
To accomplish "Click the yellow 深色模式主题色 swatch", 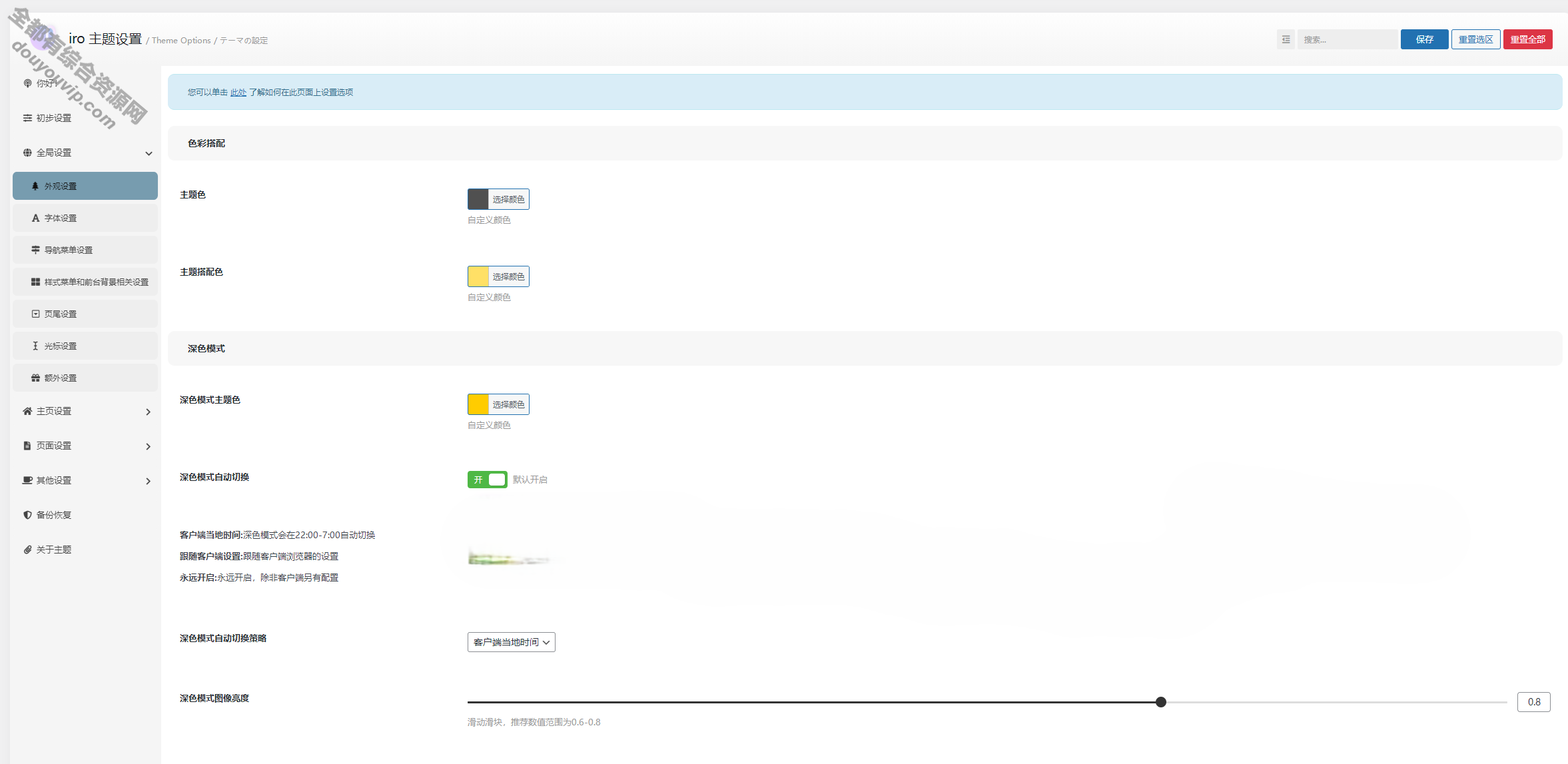I will click(478, 404).
